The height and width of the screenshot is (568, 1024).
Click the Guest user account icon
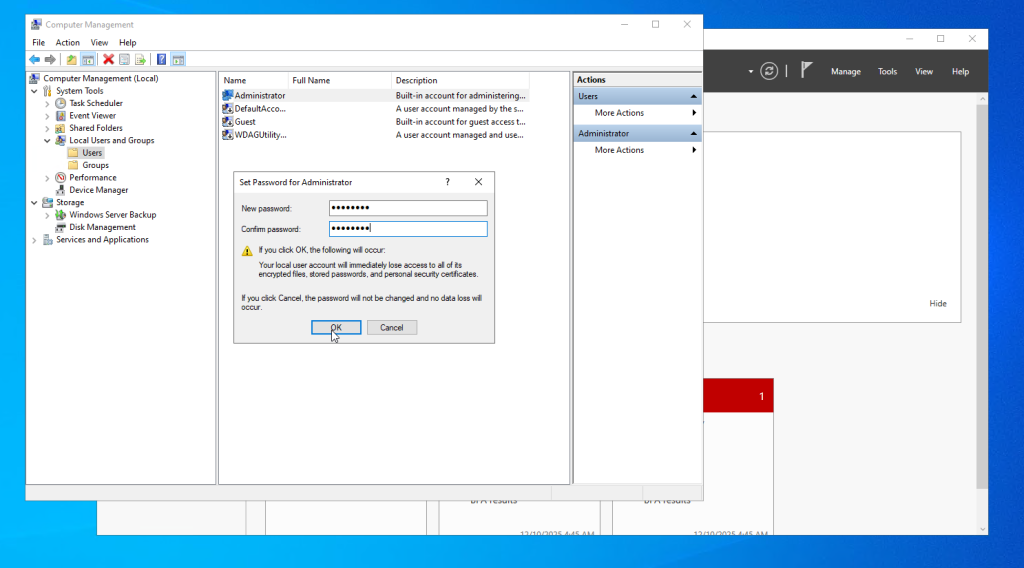point(227,121)
